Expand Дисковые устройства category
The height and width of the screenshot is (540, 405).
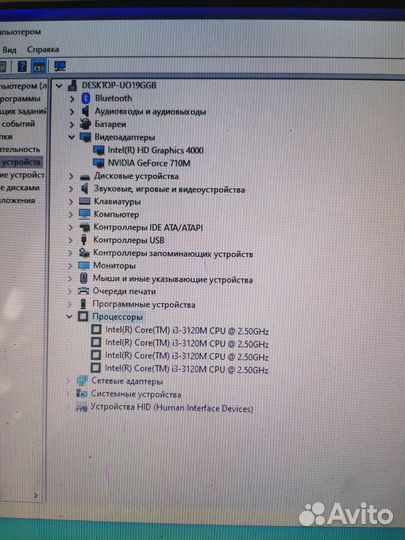[x=71, y=176]
